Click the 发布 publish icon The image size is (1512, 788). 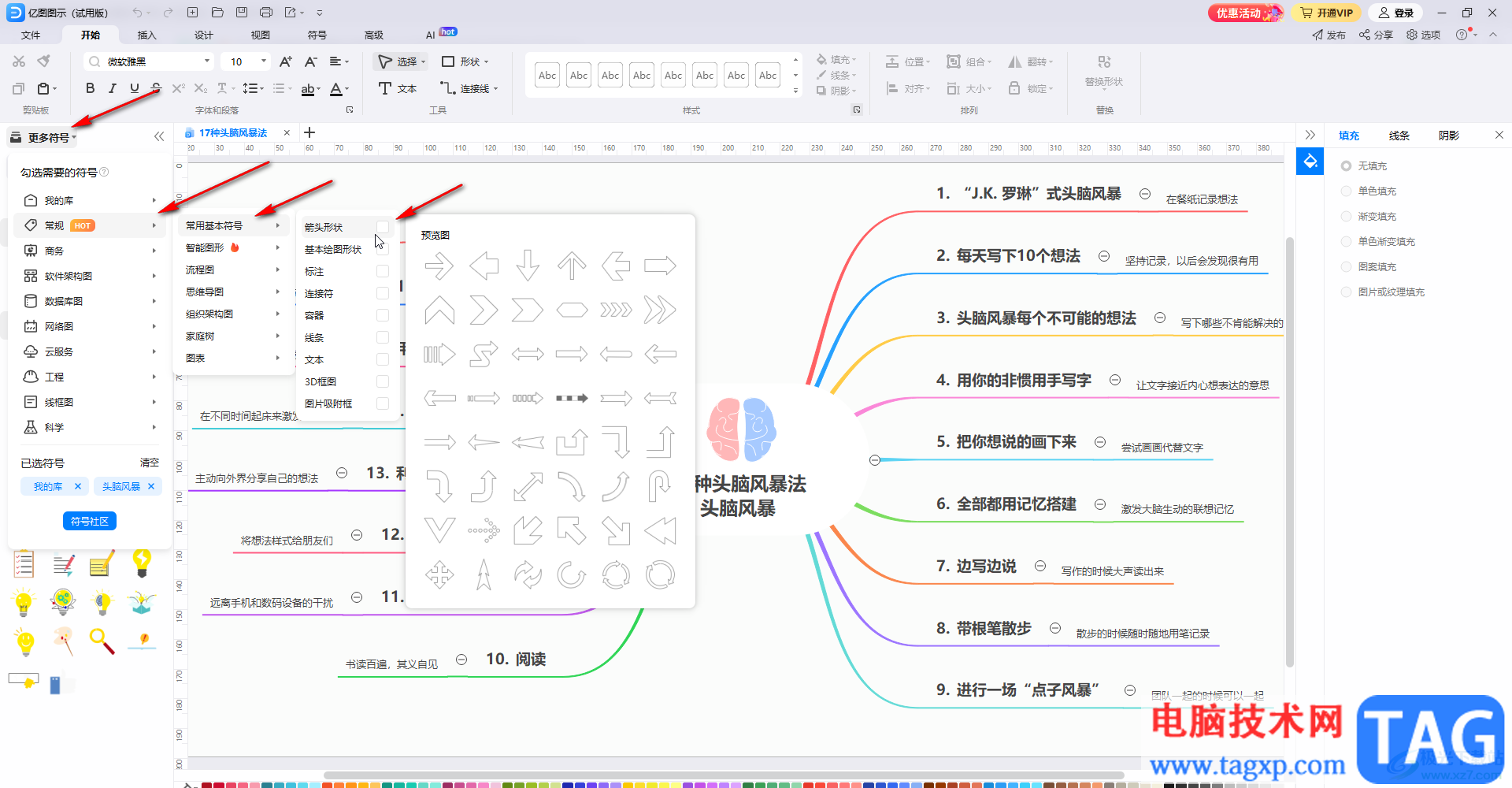tap(1329, 35)
